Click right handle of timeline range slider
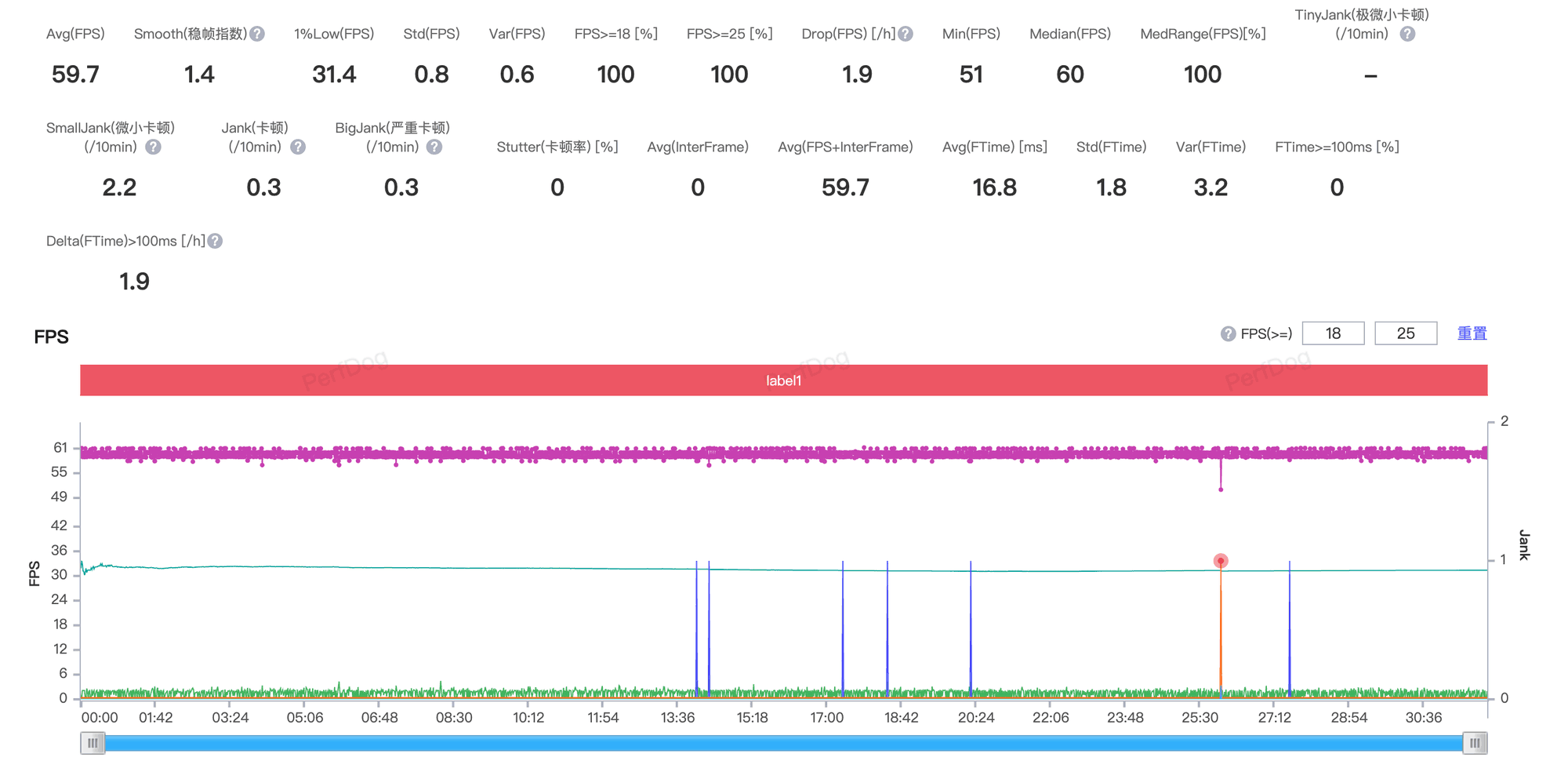 pos(1475,743)
